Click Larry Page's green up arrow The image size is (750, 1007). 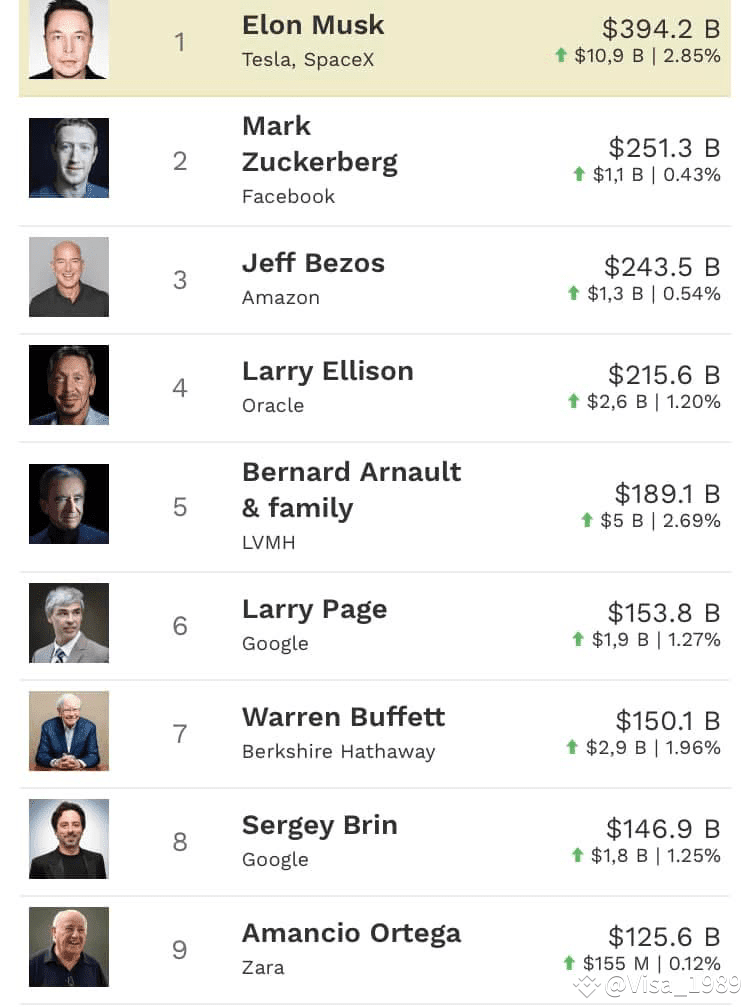[578, 639]
